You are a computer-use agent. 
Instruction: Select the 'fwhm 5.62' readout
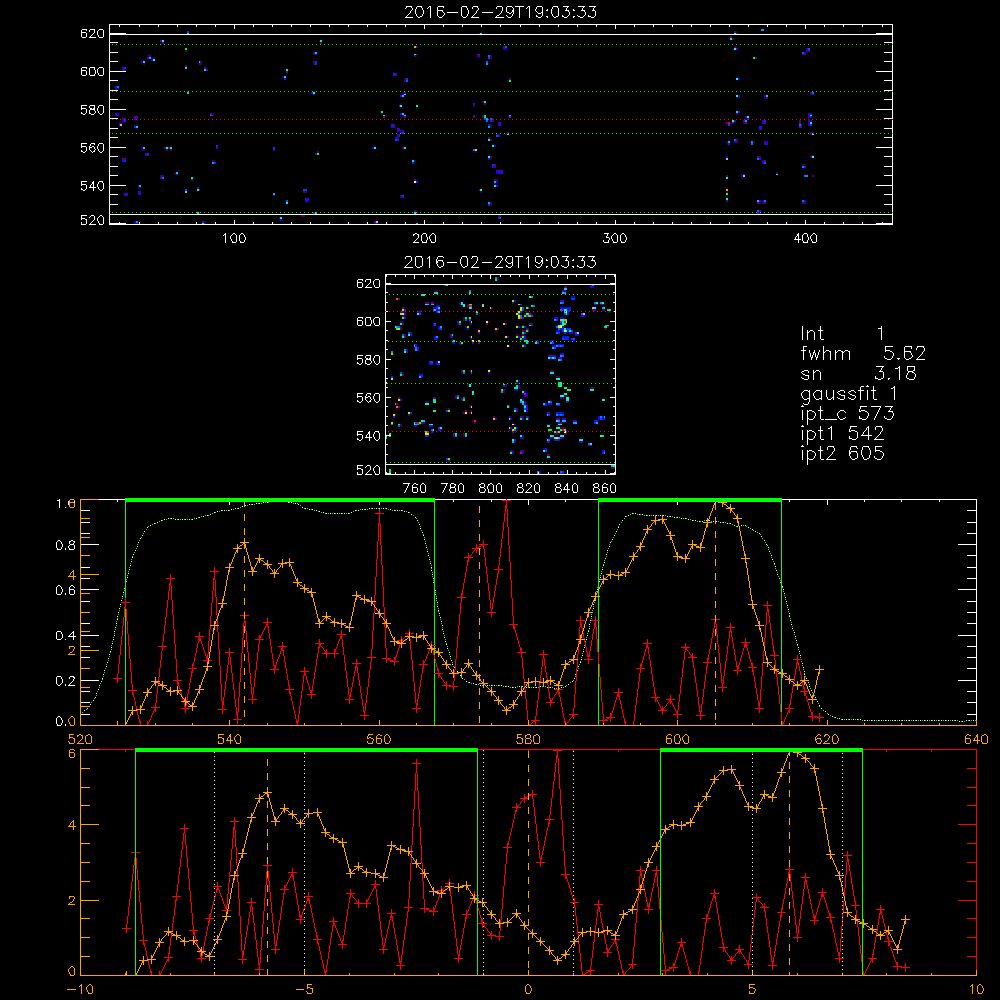tap(863, 353)
